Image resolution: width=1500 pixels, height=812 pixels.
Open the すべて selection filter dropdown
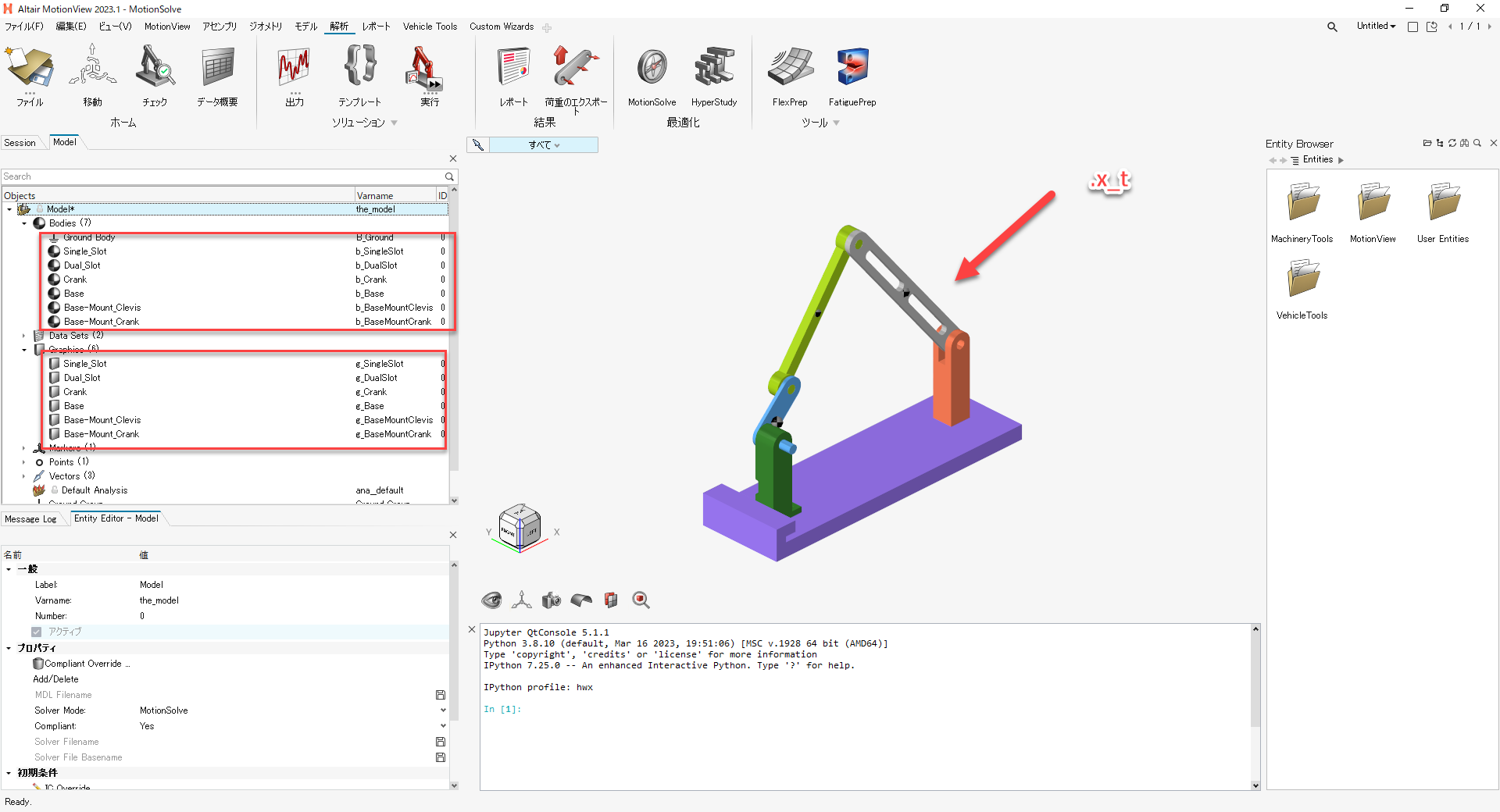click(x=544, y=145)
